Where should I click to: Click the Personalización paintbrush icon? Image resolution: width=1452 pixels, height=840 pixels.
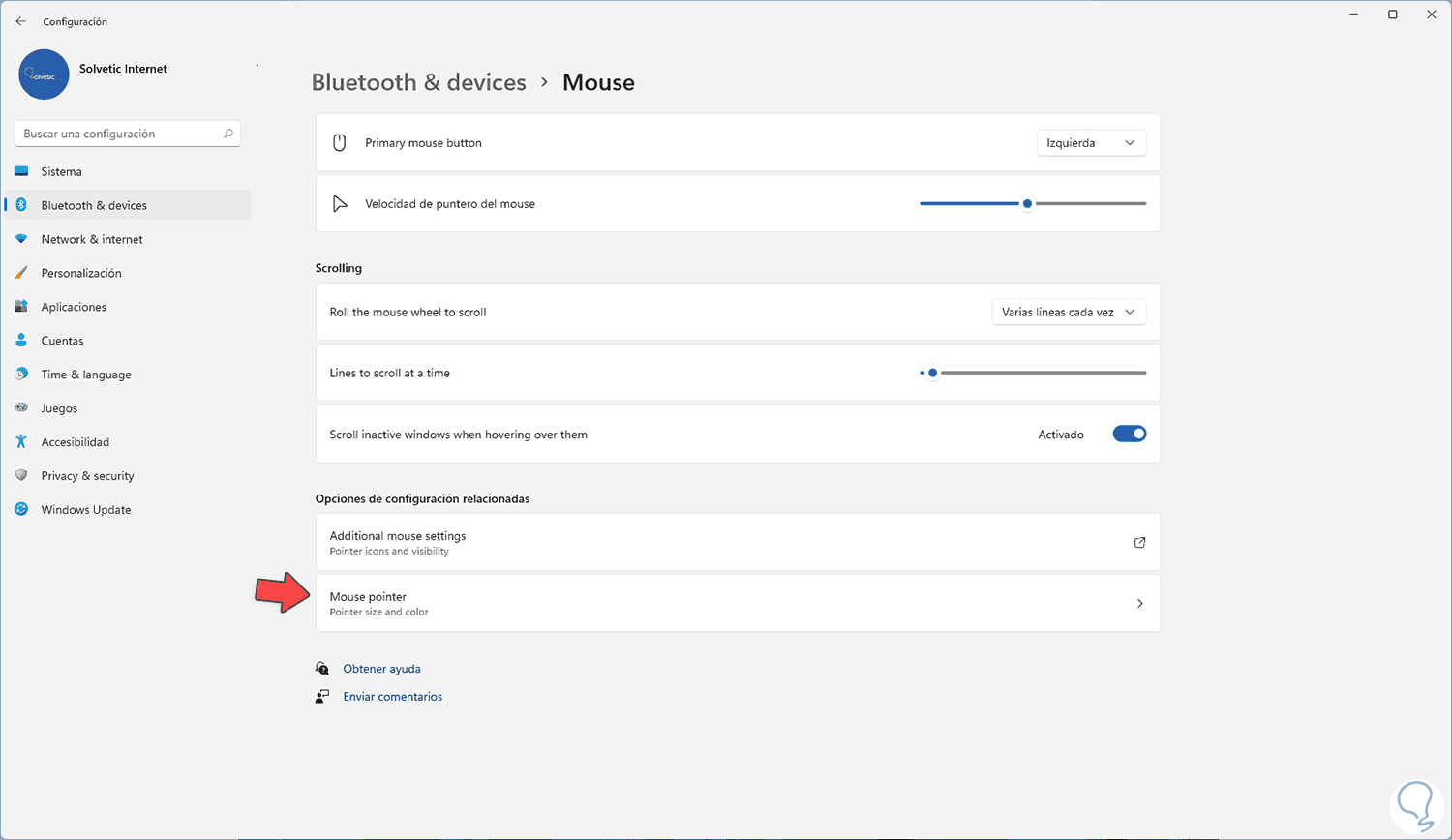pyautogui.click(x=21, y=273)
